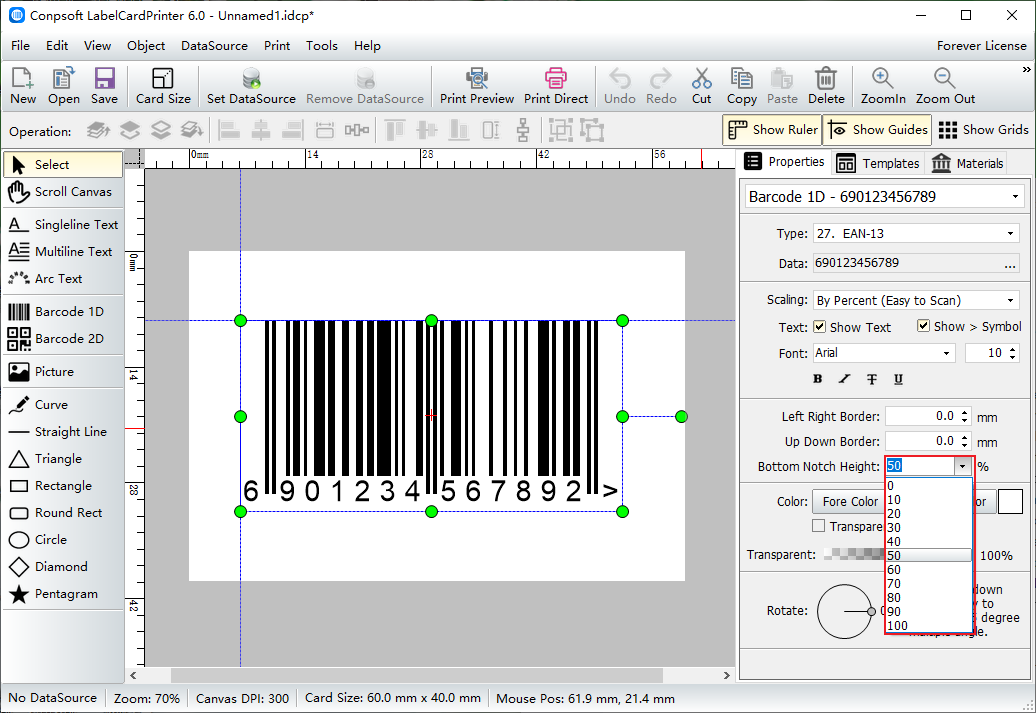Collapse the Bottom Notch Height dropdown arrow
Screen dimensions: 1036x713
[x=963, y=466]
